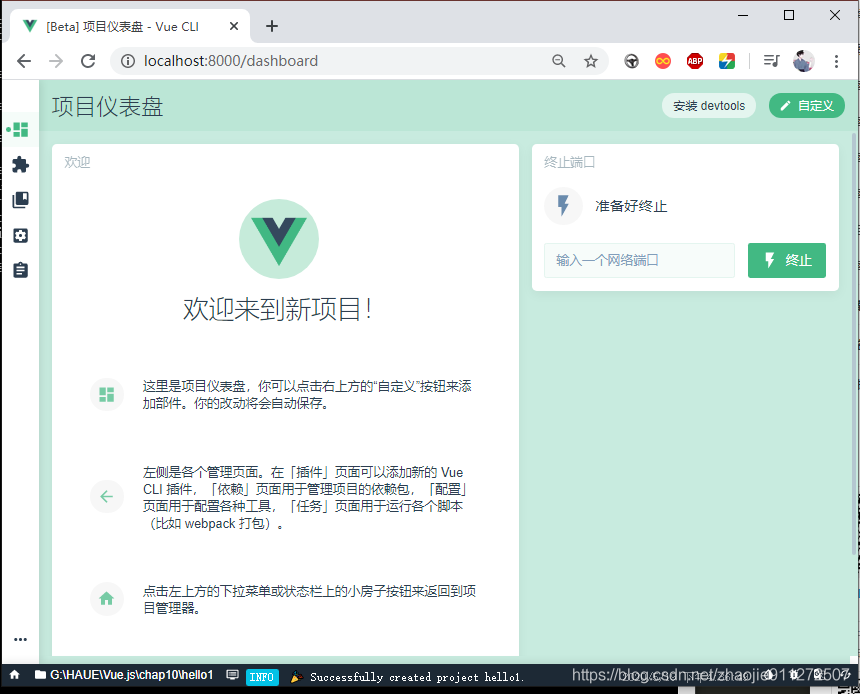The image size is (860, 694).
Task: Click the INFO badge in status bar
Action: point(262,677)
